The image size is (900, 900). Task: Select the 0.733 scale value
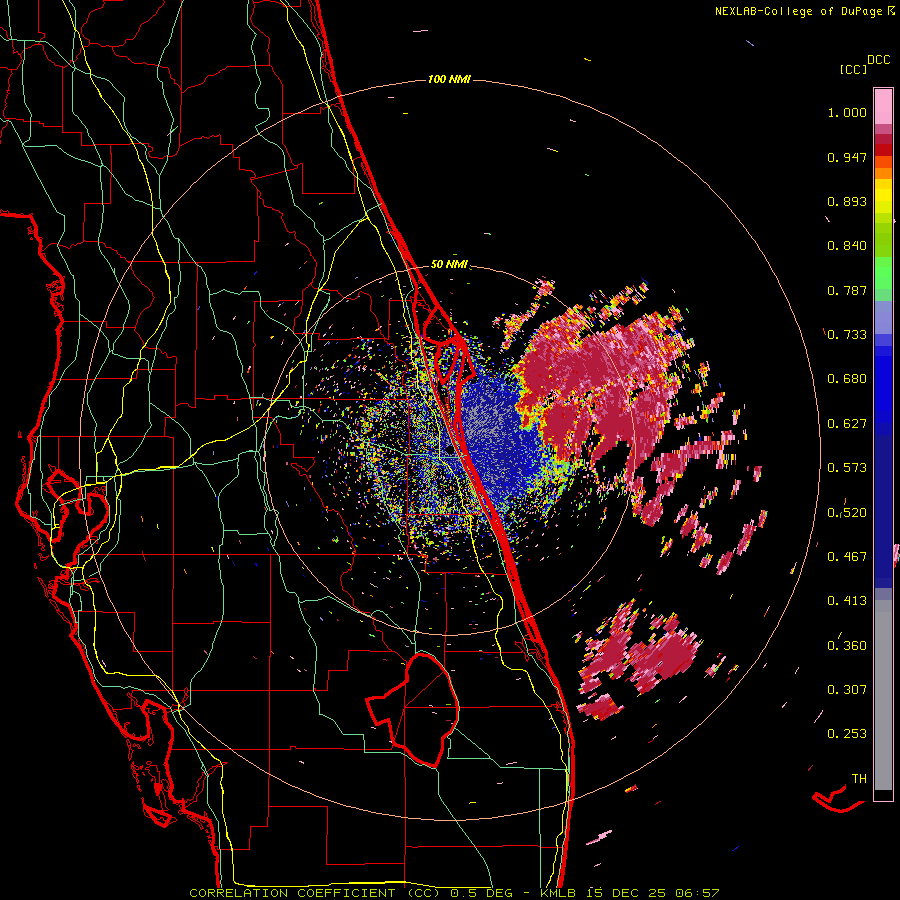point(847,335)
